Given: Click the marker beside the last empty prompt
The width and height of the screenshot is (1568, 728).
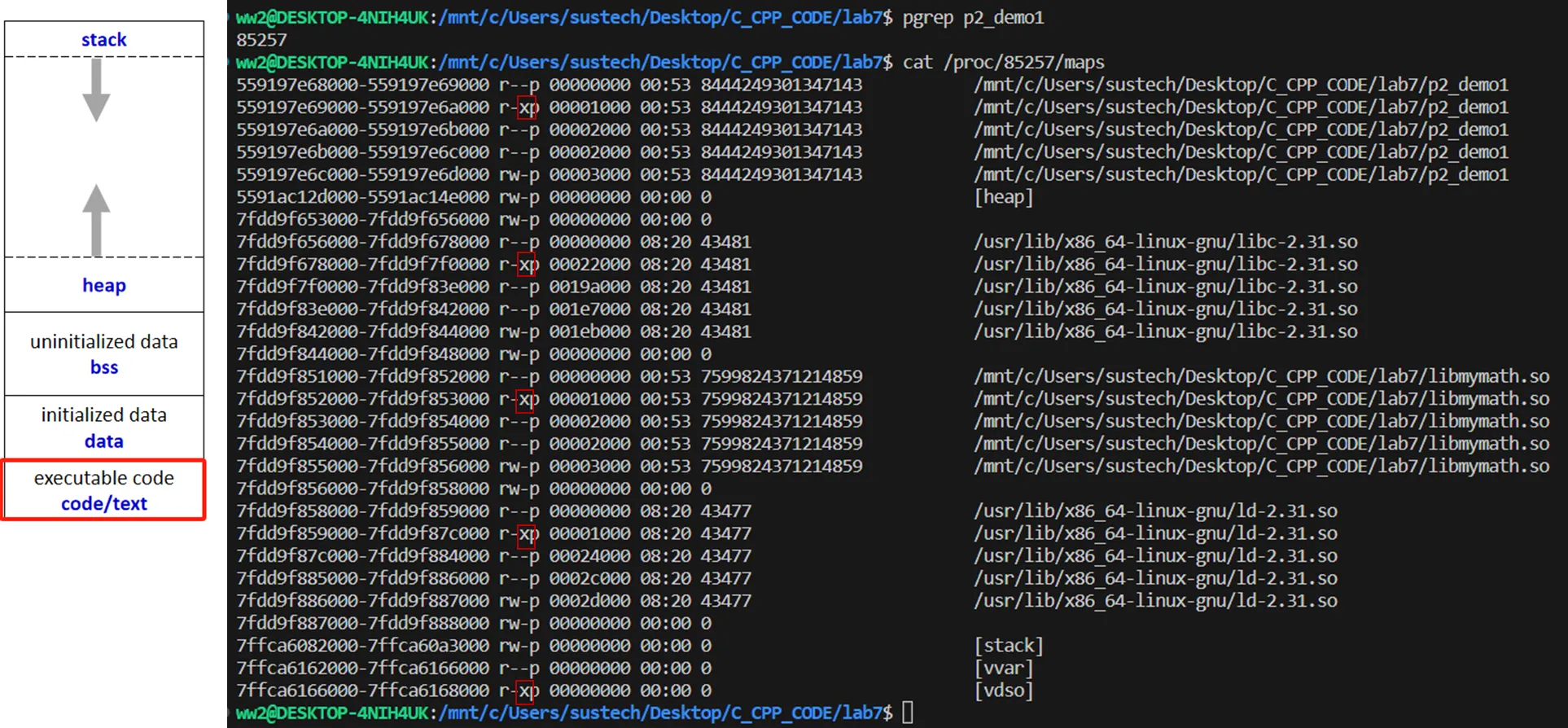Looking at the screenshot, I should pyautogui.click(x=226, y=713).
